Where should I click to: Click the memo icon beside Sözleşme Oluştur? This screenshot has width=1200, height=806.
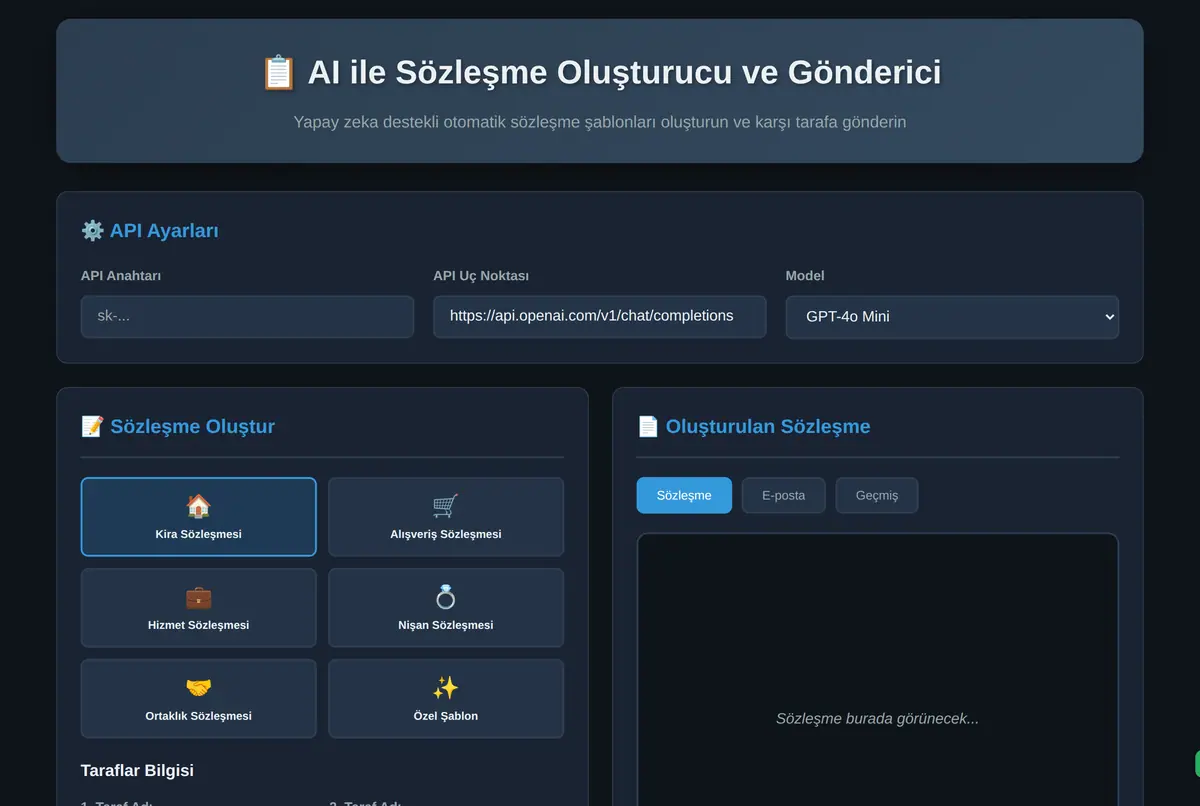[92, 427]
